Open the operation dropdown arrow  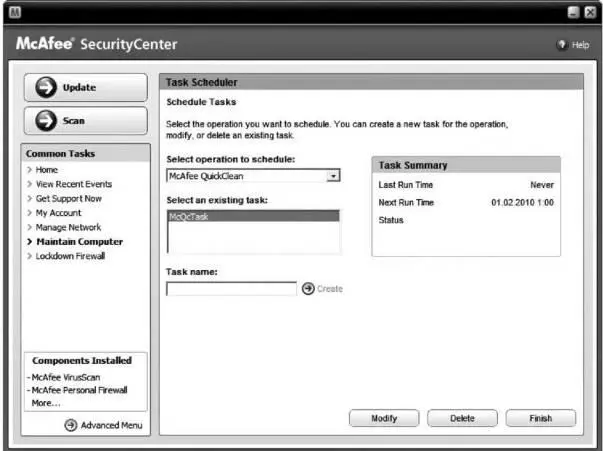pyautogui.click(x=333, y=176)
